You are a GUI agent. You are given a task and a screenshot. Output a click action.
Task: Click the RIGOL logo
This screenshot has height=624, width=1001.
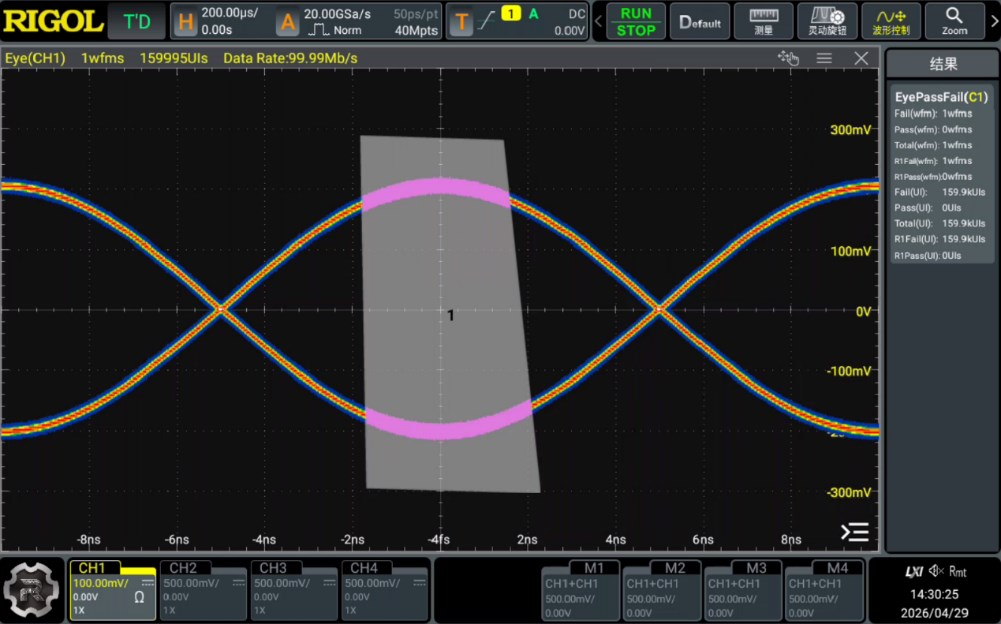53,21
